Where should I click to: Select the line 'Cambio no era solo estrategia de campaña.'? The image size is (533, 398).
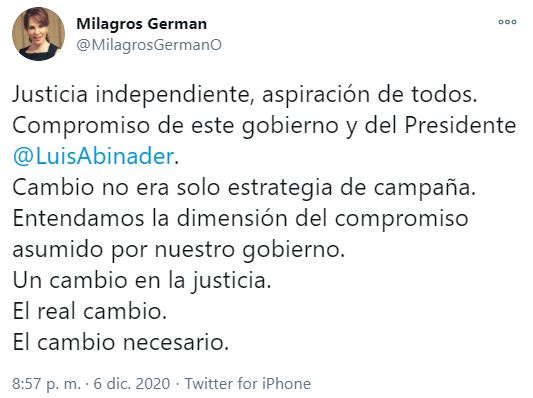(244, 188)
